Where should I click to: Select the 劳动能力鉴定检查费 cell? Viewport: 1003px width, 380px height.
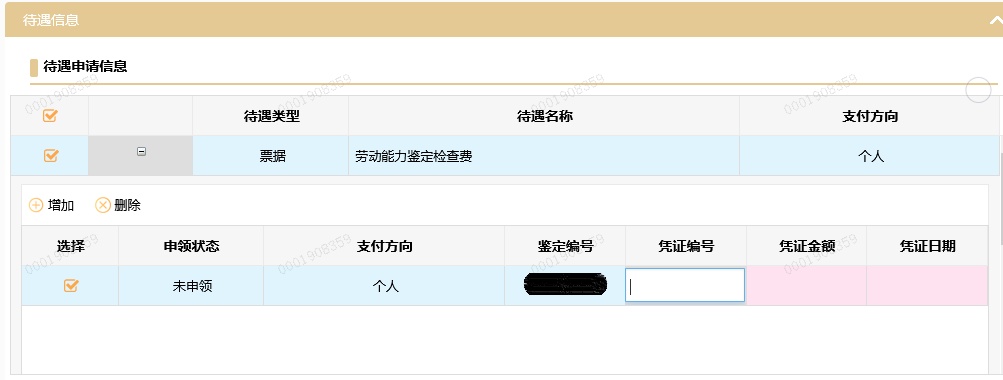(544, 156)
